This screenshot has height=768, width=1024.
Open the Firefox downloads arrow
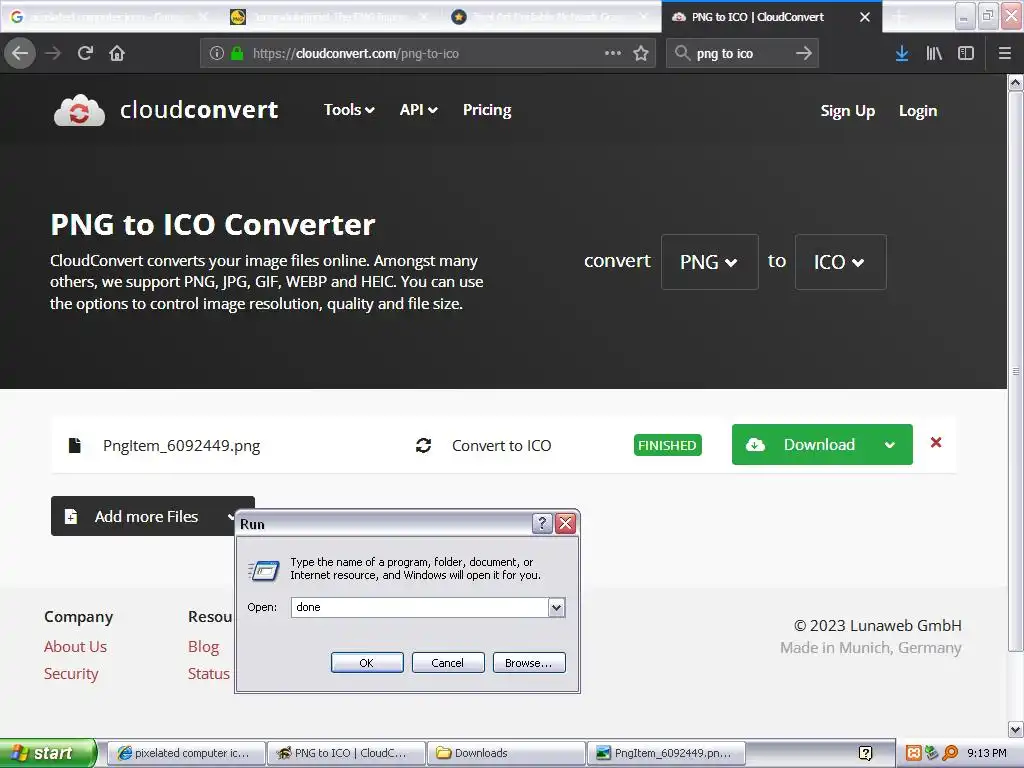pyautogui.click(x=902, y=53)
